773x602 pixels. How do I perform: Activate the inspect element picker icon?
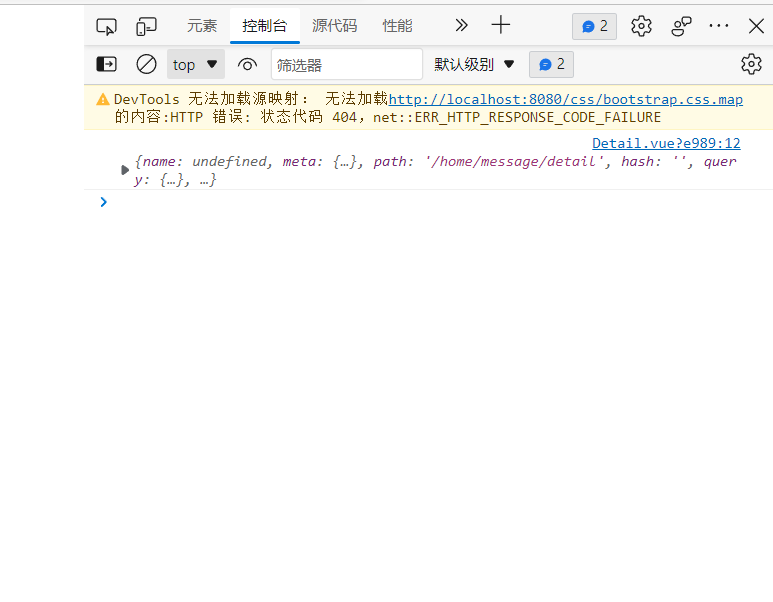click(x=106, y=26)
